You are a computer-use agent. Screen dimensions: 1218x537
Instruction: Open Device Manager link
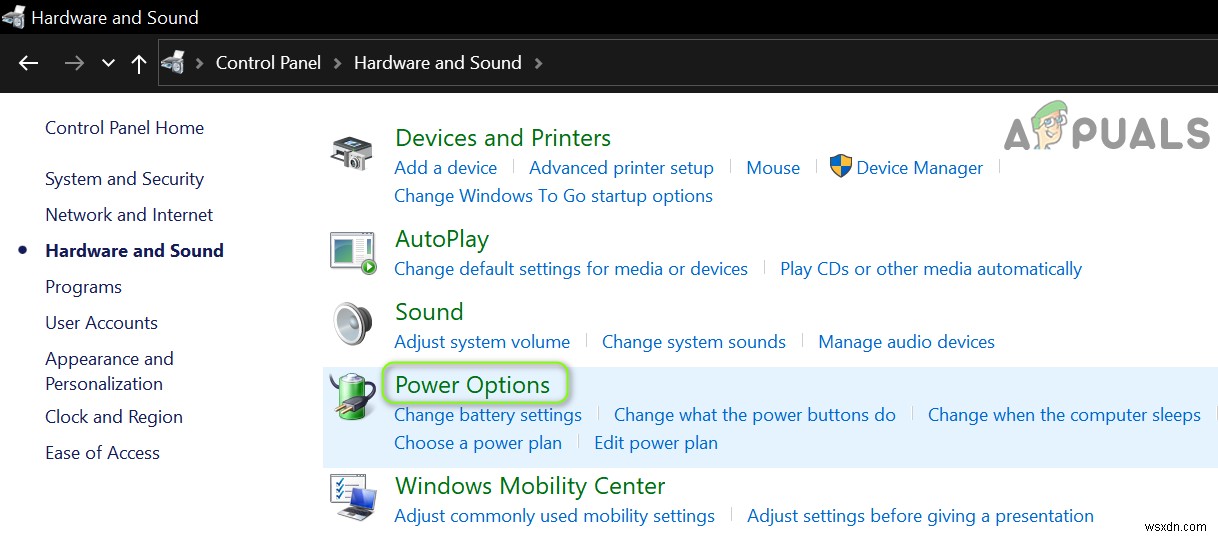919,168
